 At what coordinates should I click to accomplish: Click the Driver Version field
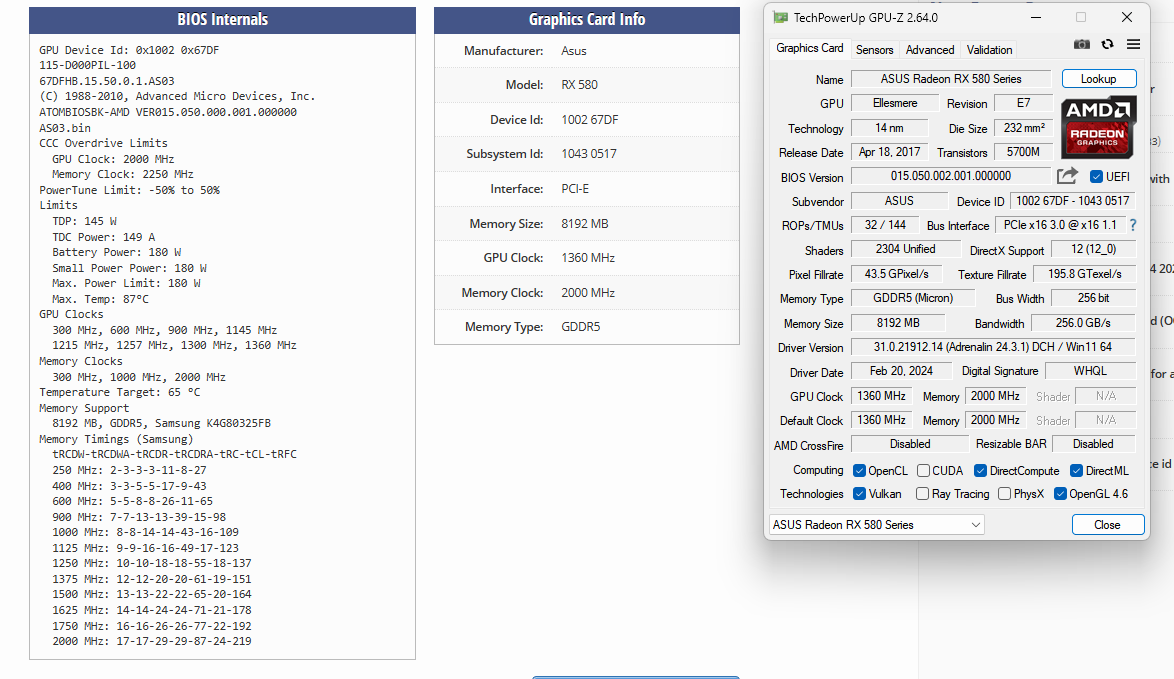tap(993, 347)
